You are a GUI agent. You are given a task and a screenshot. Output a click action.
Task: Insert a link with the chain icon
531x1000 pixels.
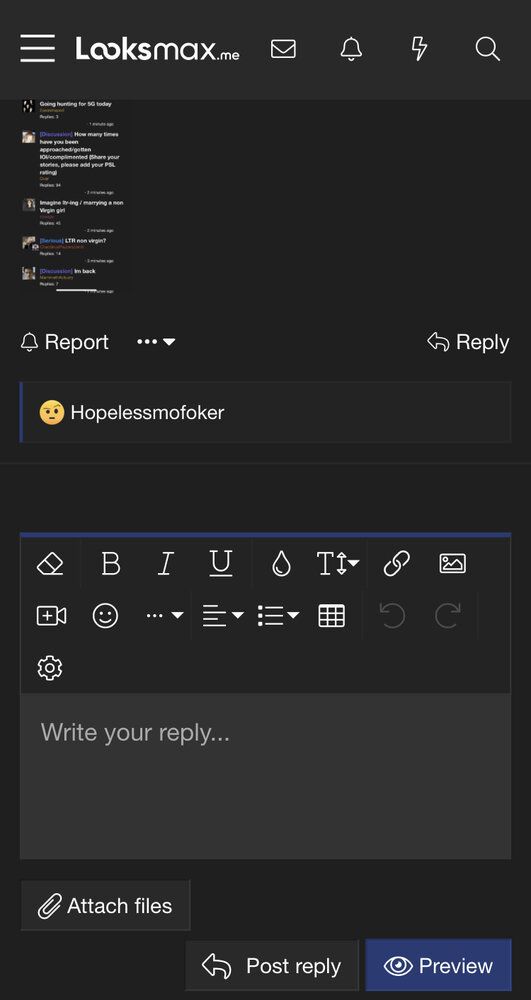[x=396, y=564]
